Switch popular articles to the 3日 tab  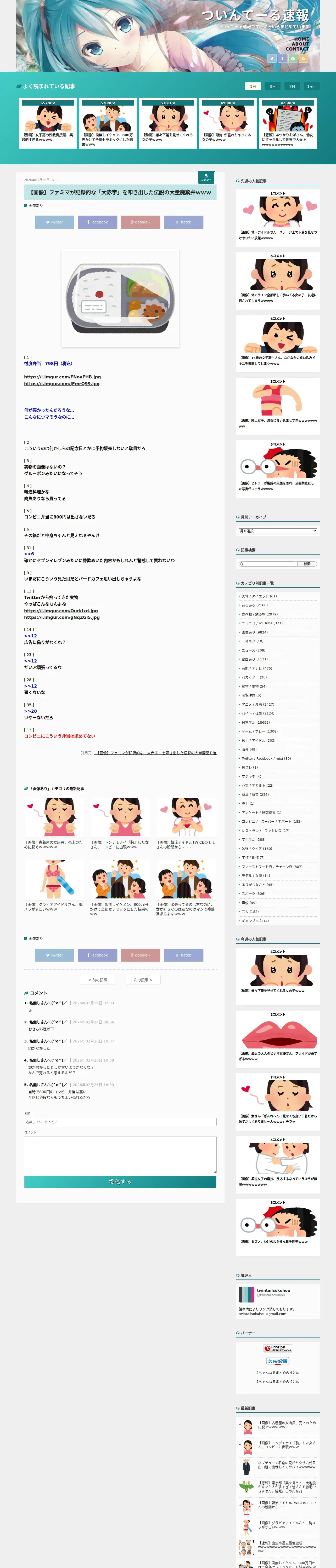point(273,87)
